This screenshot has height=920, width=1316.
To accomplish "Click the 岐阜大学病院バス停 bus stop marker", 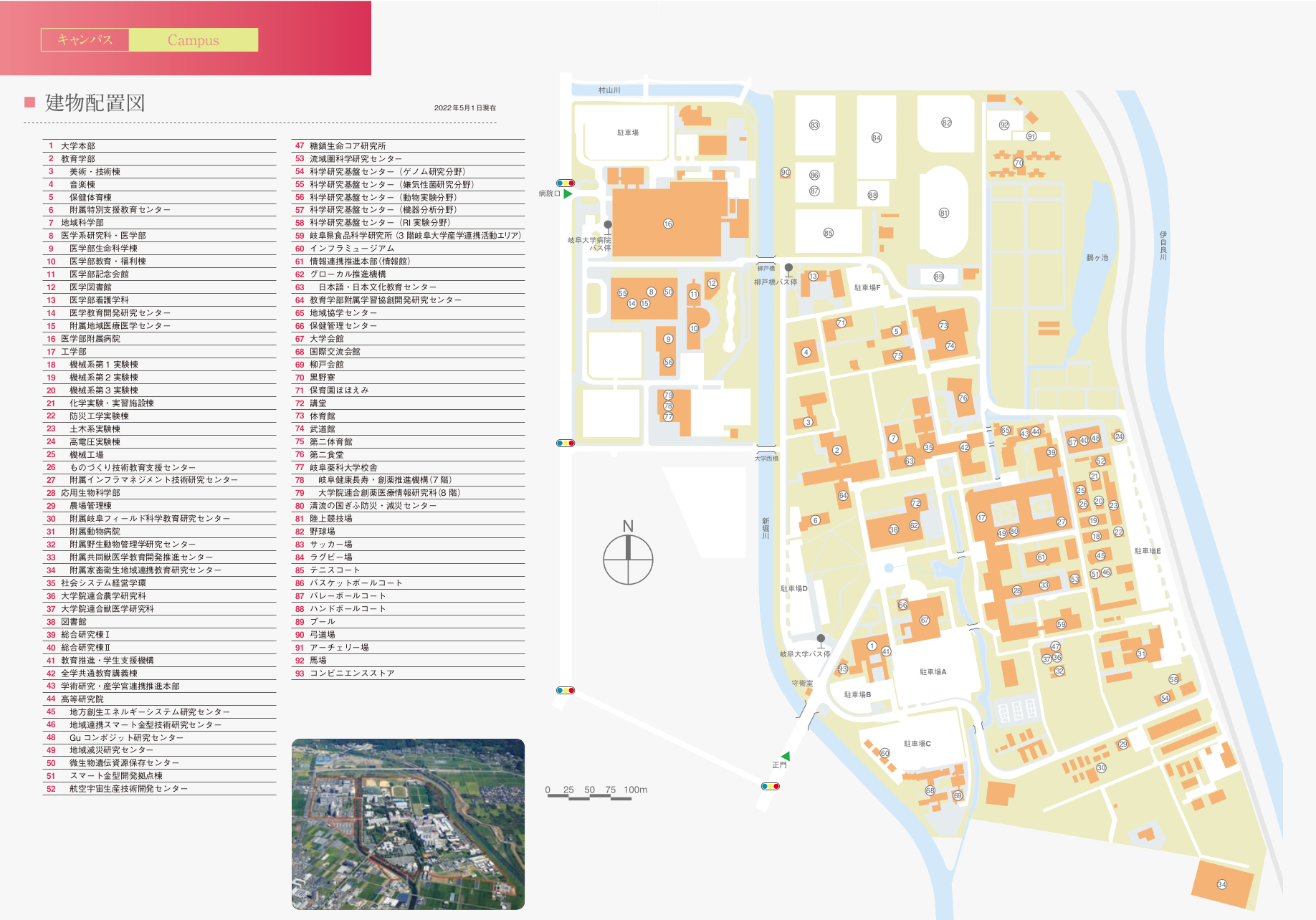I will point(608,225).
